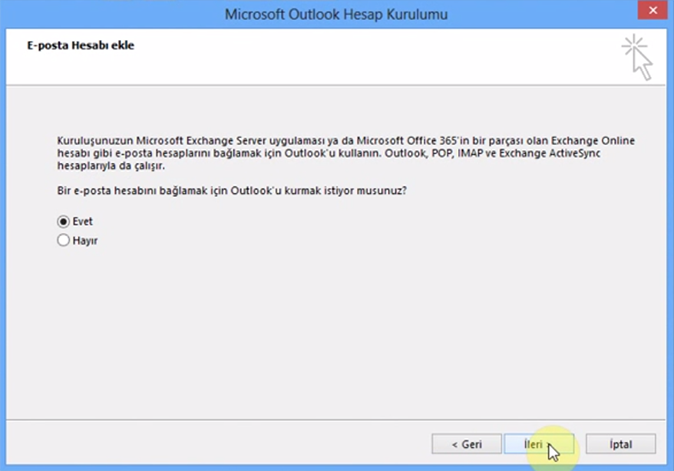Click the 'E-posta Hesabı ekle' heading
Screen dimensions: 674x471
[x=80, y=46]
